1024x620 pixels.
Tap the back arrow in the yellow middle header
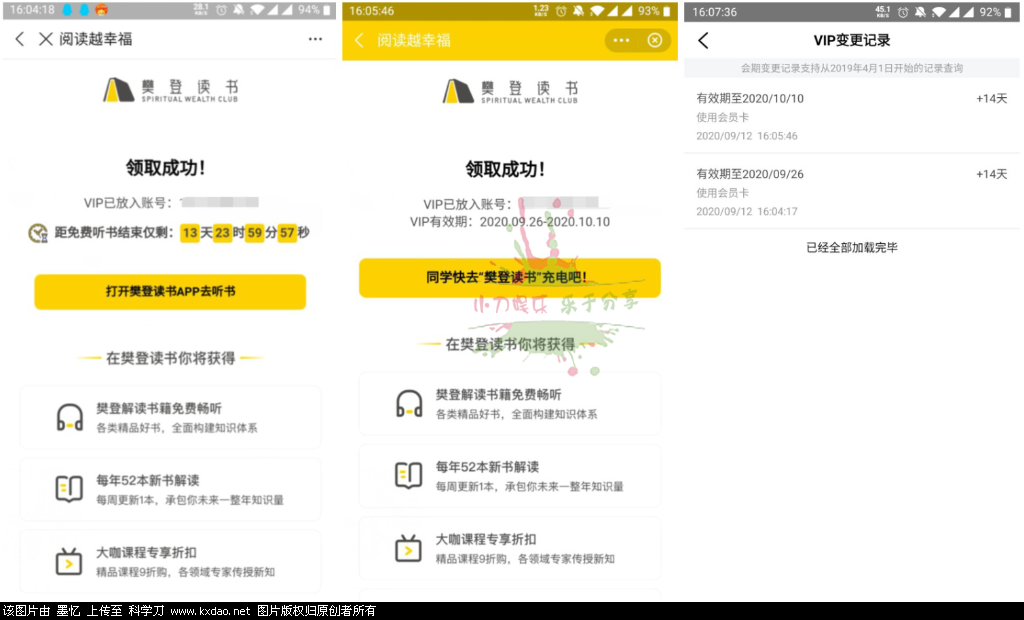359,40
